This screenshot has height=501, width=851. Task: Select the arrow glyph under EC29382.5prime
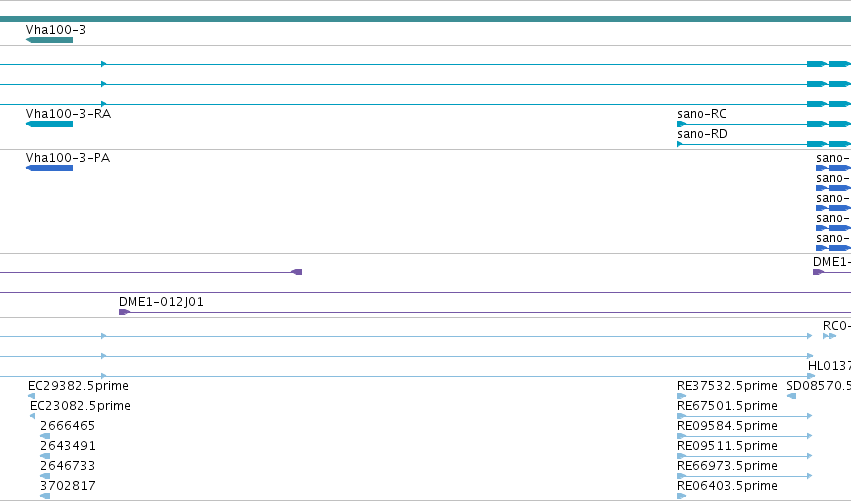pyautogui.click(x=31, y=396)
